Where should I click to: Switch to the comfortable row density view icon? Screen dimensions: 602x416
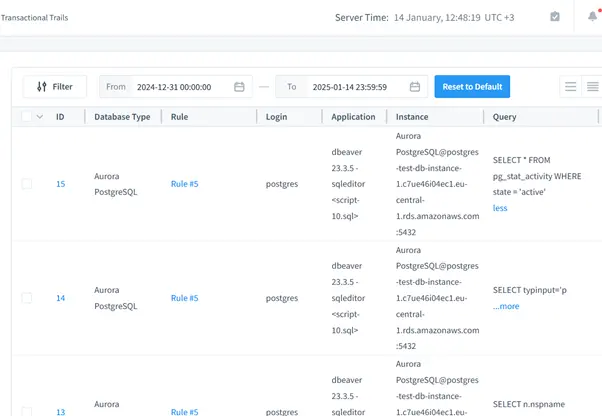pos(571,87)
